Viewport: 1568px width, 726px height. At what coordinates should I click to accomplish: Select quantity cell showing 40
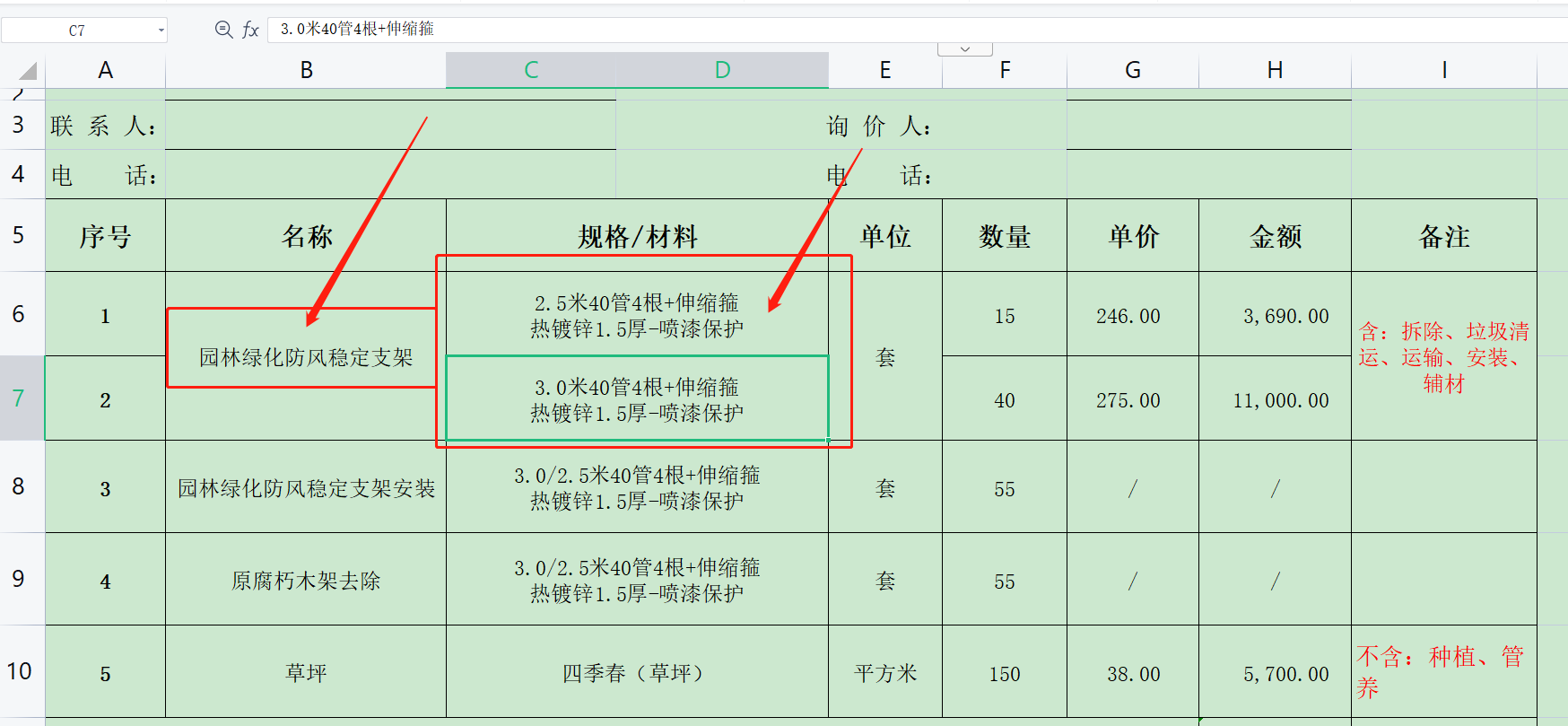coord(1005,399)
